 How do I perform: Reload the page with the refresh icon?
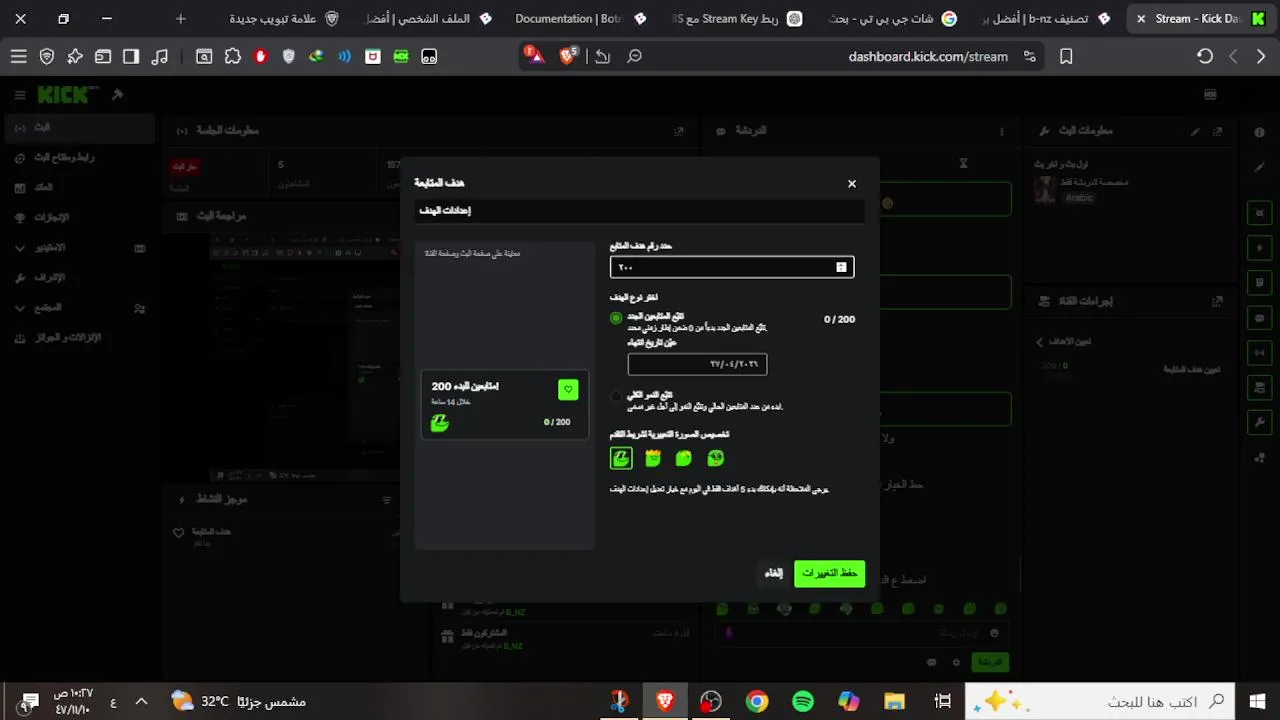[1205, 57]
